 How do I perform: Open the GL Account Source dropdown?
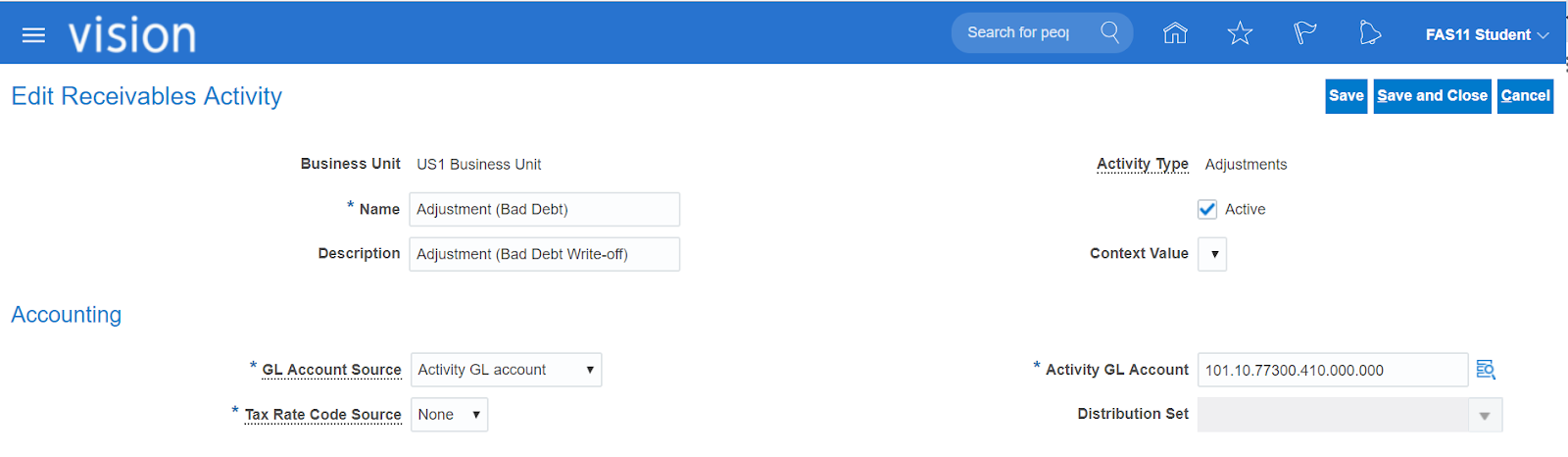(x=506, y=370)
